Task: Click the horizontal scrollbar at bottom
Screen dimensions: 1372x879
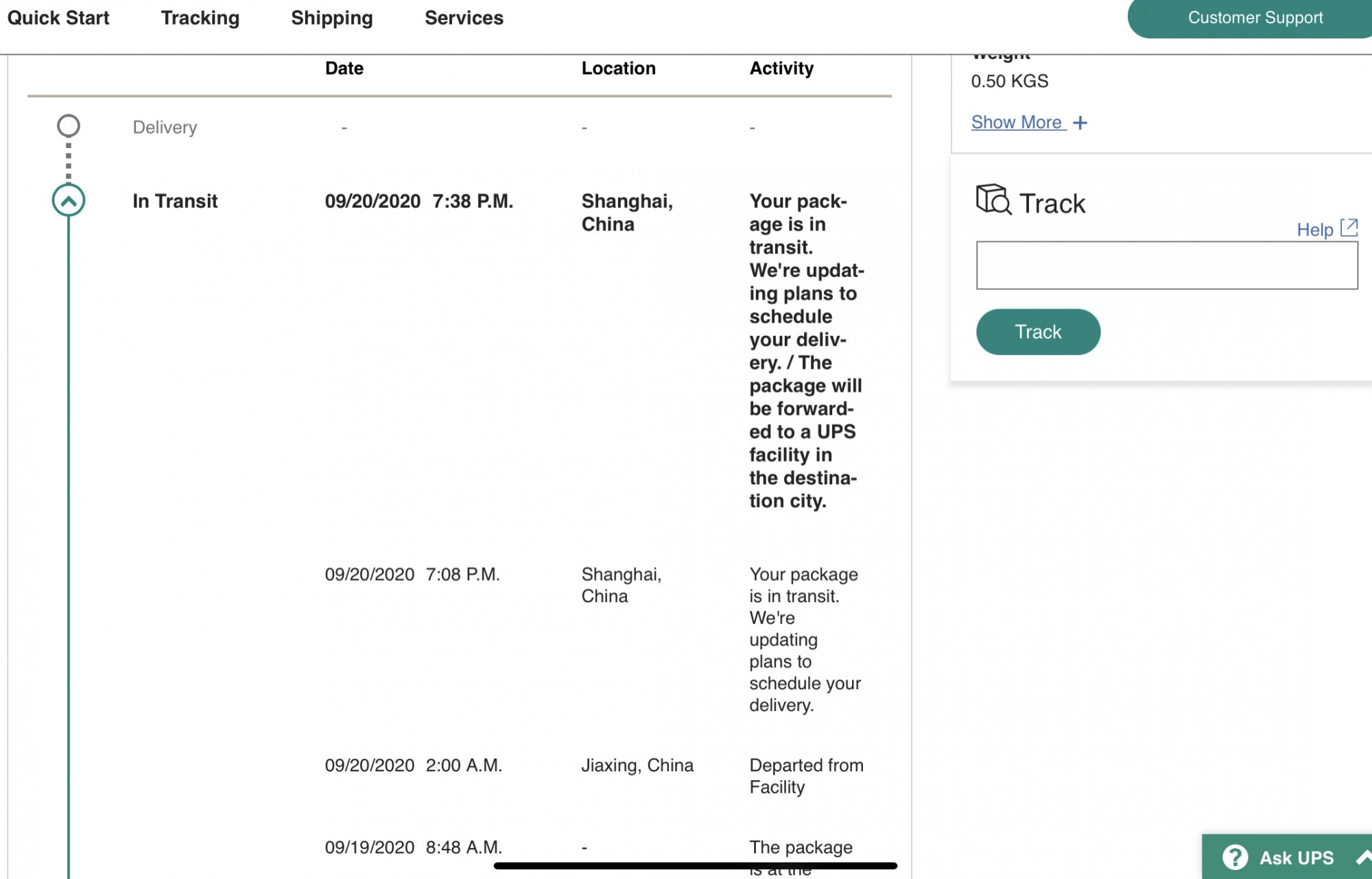Action: [695, 866]
